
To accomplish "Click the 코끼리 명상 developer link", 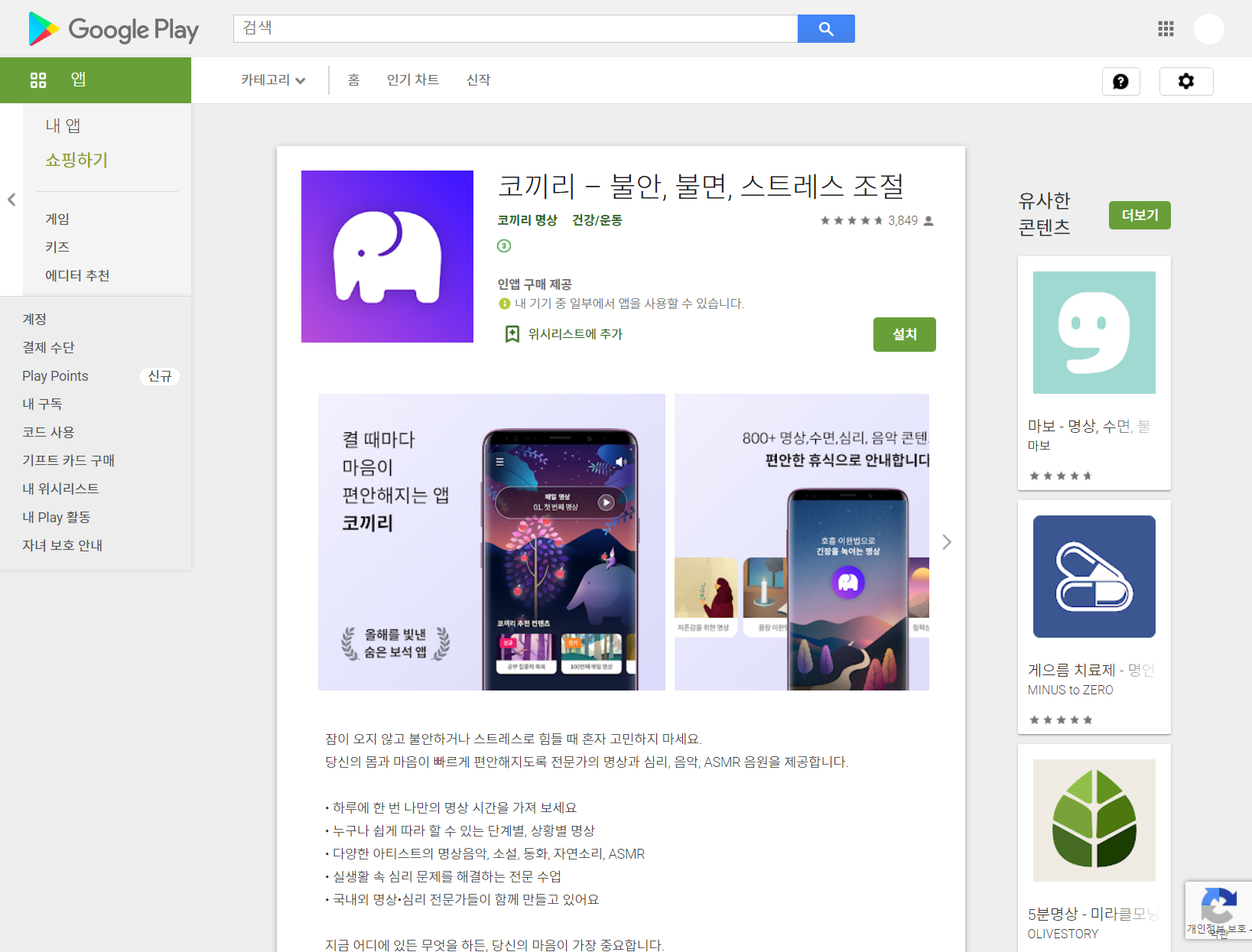I will coord(527,220).
